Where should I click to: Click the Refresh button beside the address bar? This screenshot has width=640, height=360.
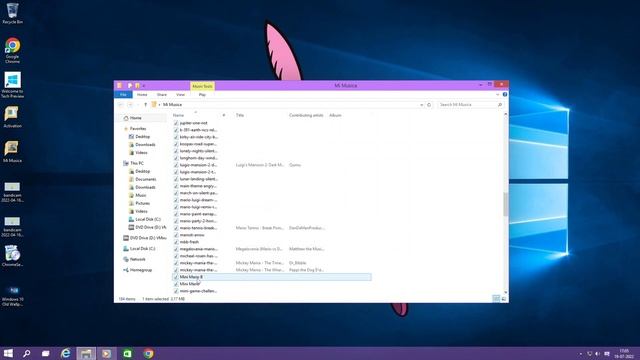tap(429, 105)
